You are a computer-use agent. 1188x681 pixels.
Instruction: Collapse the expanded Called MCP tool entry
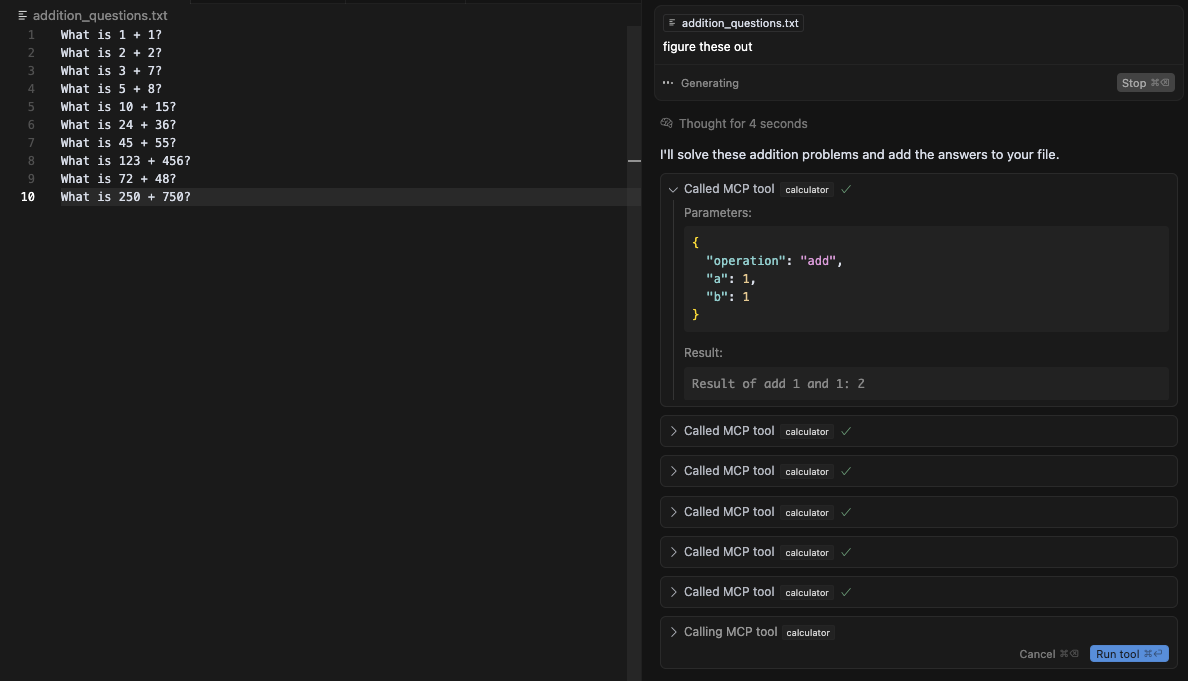(x=673, y=189)
